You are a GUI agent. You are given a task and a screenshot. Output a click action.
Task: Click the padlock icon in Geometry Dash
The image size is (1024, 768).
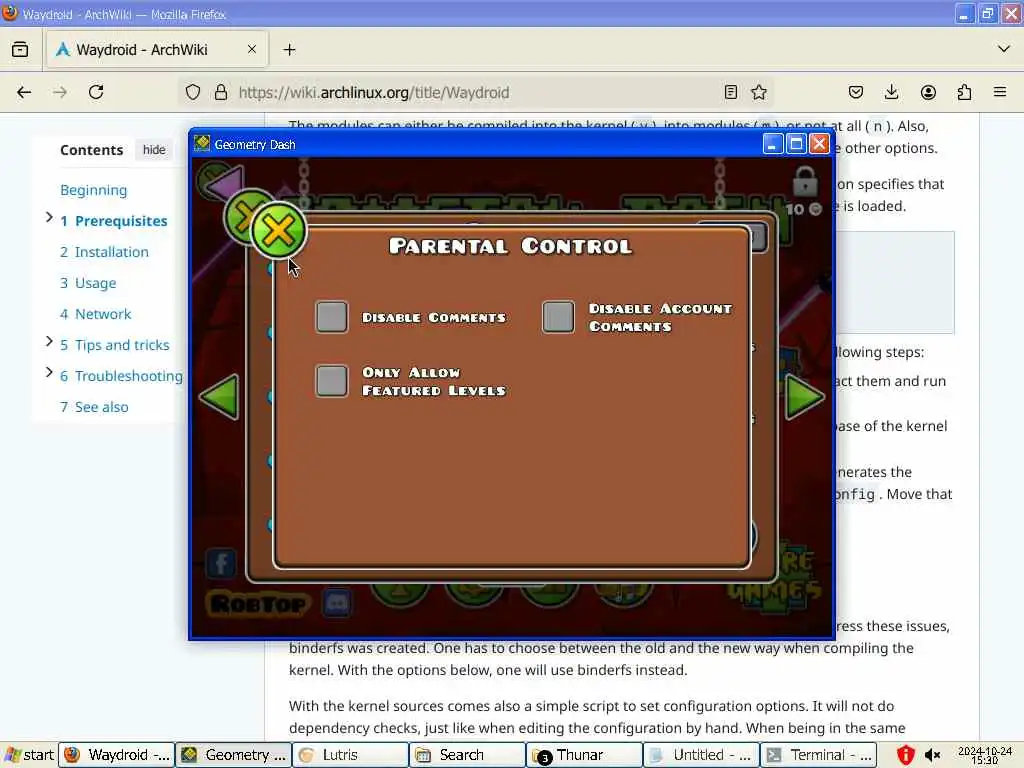tap(805, 182)
